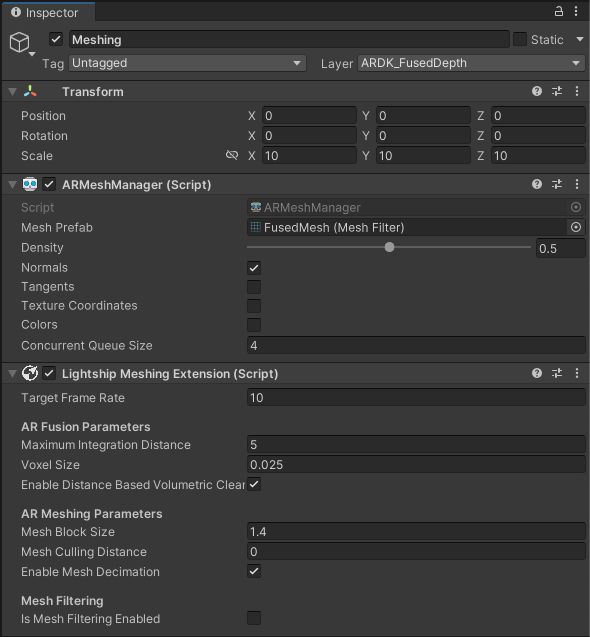The height and width of the screenshot is (637, 590).
Task: Uncheck the Normals checkbox
Action: pos(254,268)
